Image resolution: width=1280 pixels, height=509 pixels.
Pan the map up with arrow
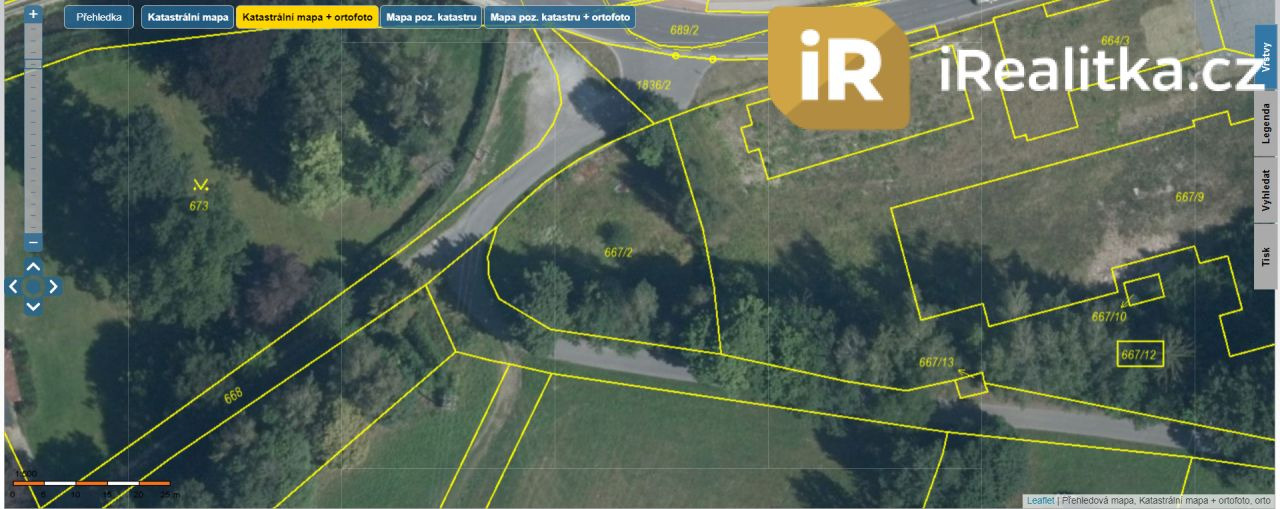[x=33, y=266]
